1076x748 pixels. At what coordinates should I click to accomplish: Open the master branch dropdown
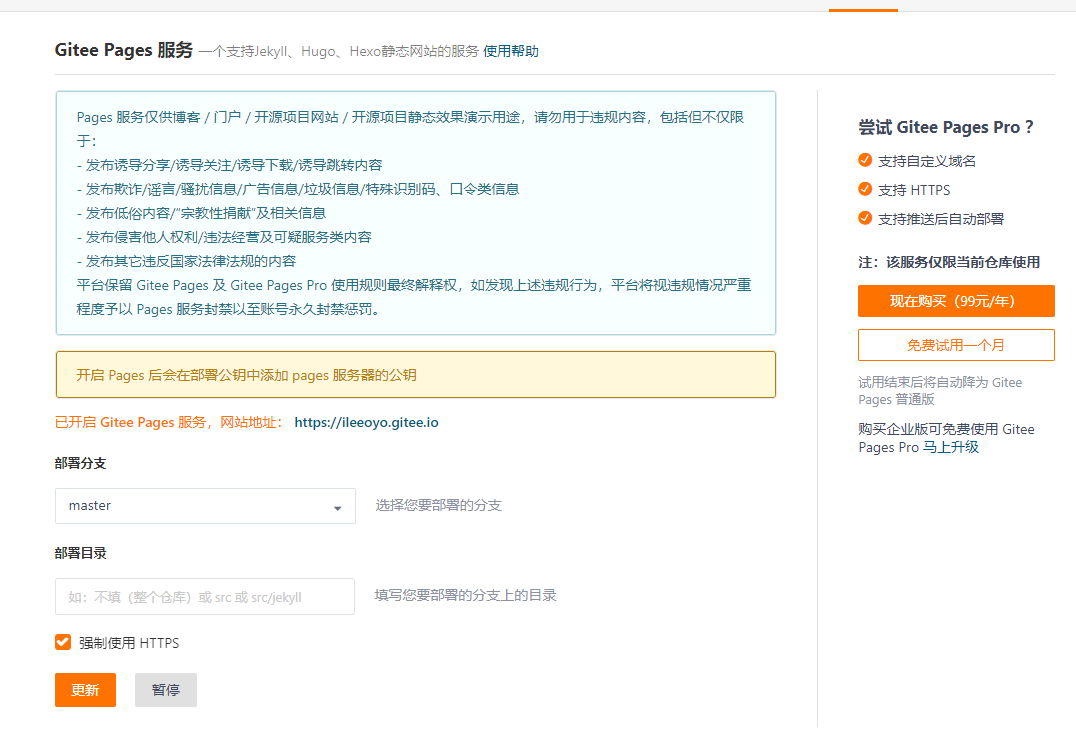click(x=205, y=506)
